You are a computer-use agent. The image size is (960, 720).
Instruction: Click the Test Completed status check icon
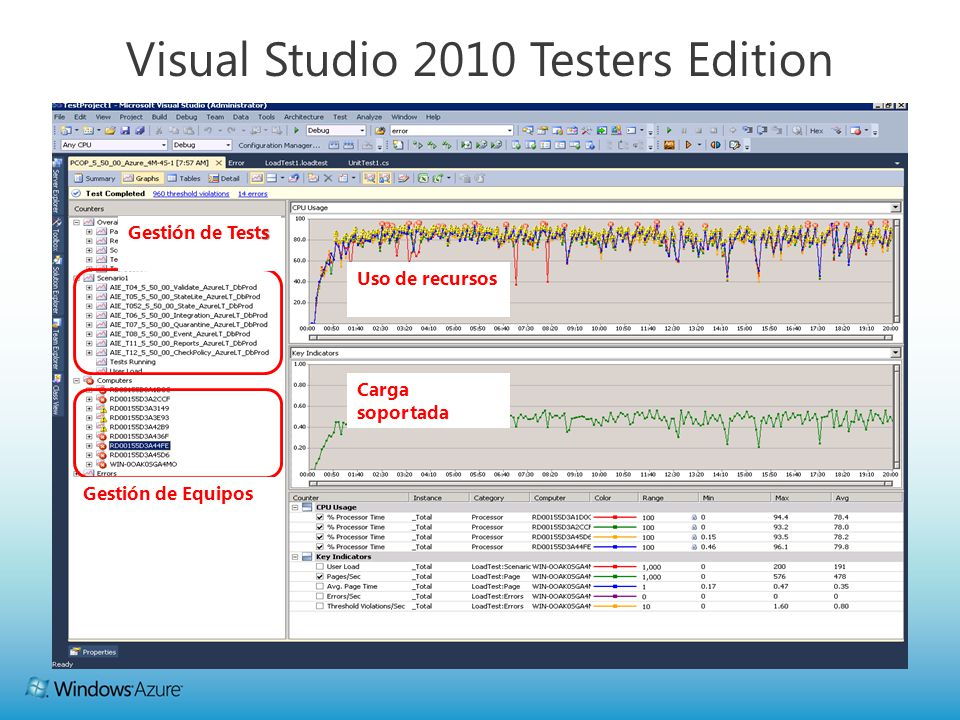(77, 193)
